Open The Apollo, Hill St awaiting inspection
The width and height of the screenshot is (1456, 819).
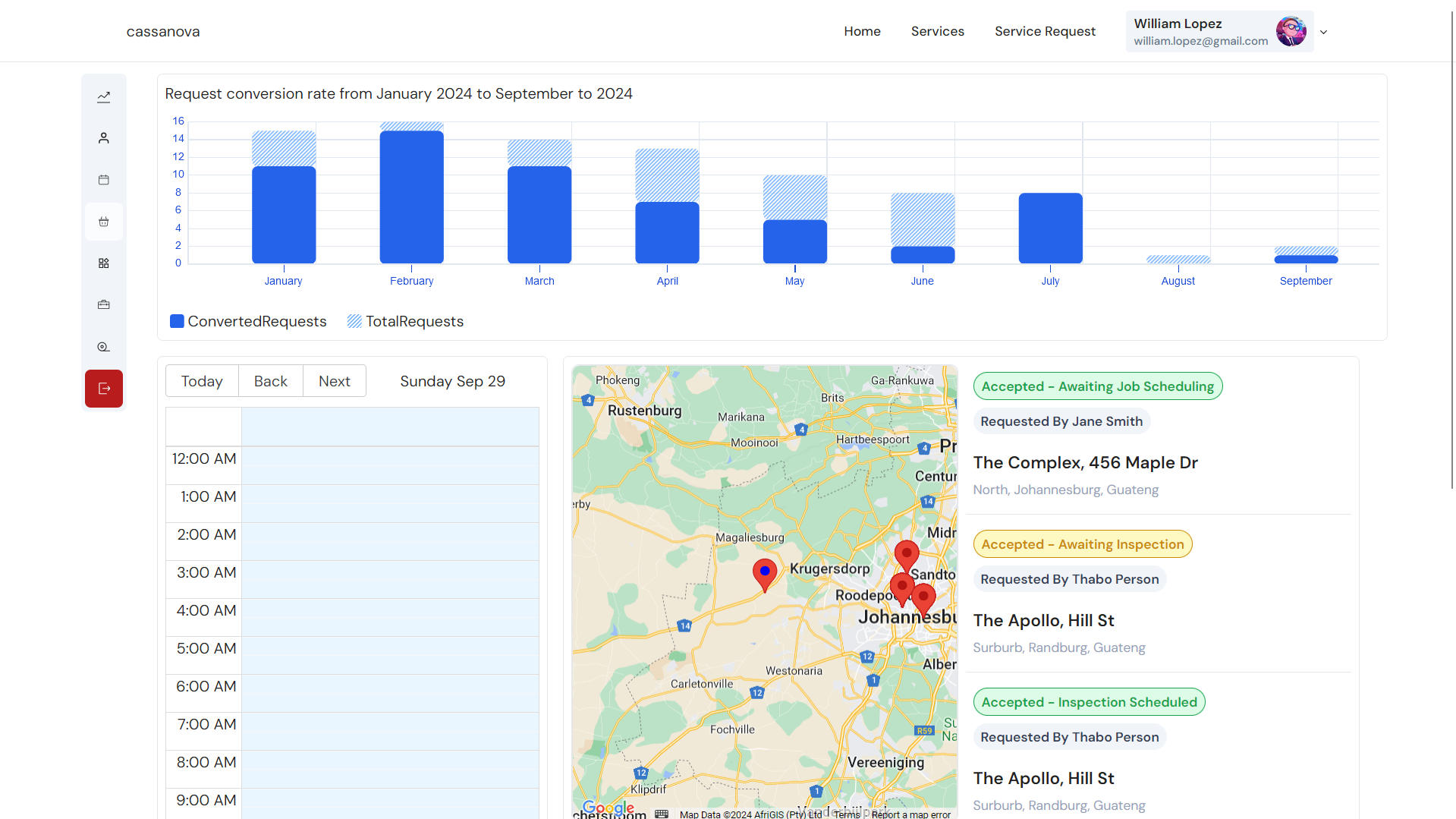(1043, 620)
